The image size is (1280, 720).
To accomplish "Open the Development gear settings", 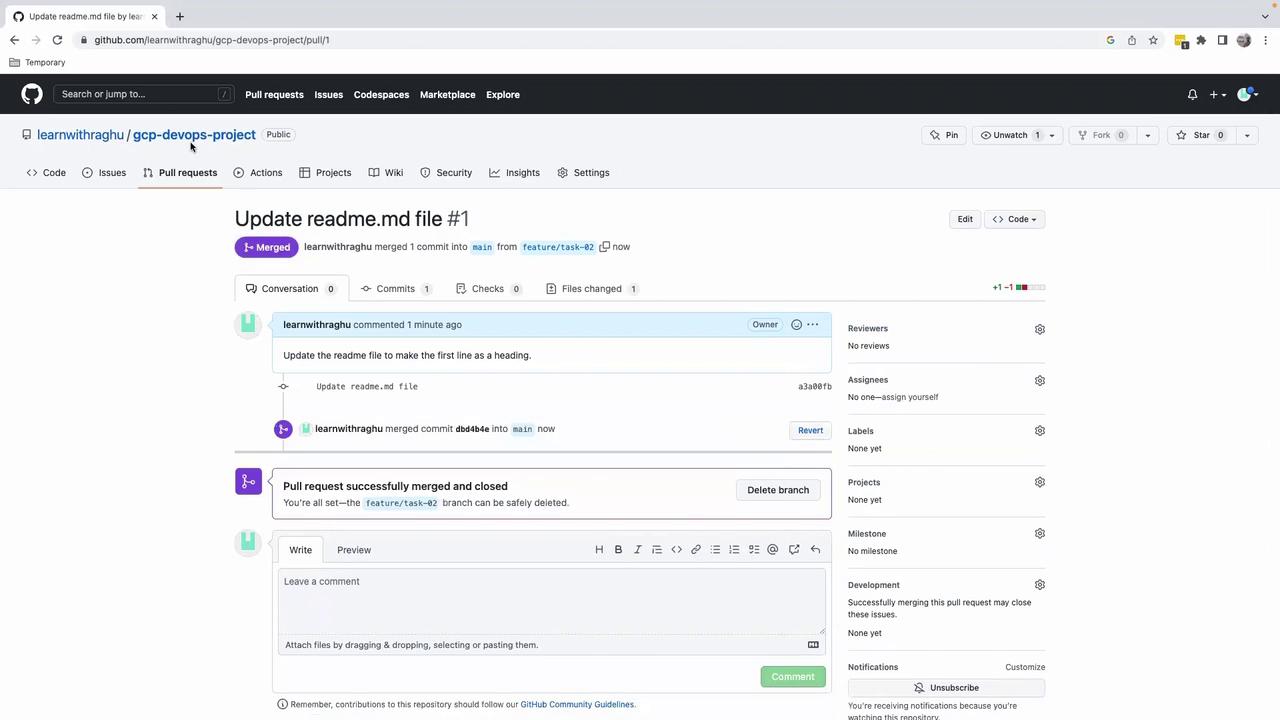I will pos(1040,585).
